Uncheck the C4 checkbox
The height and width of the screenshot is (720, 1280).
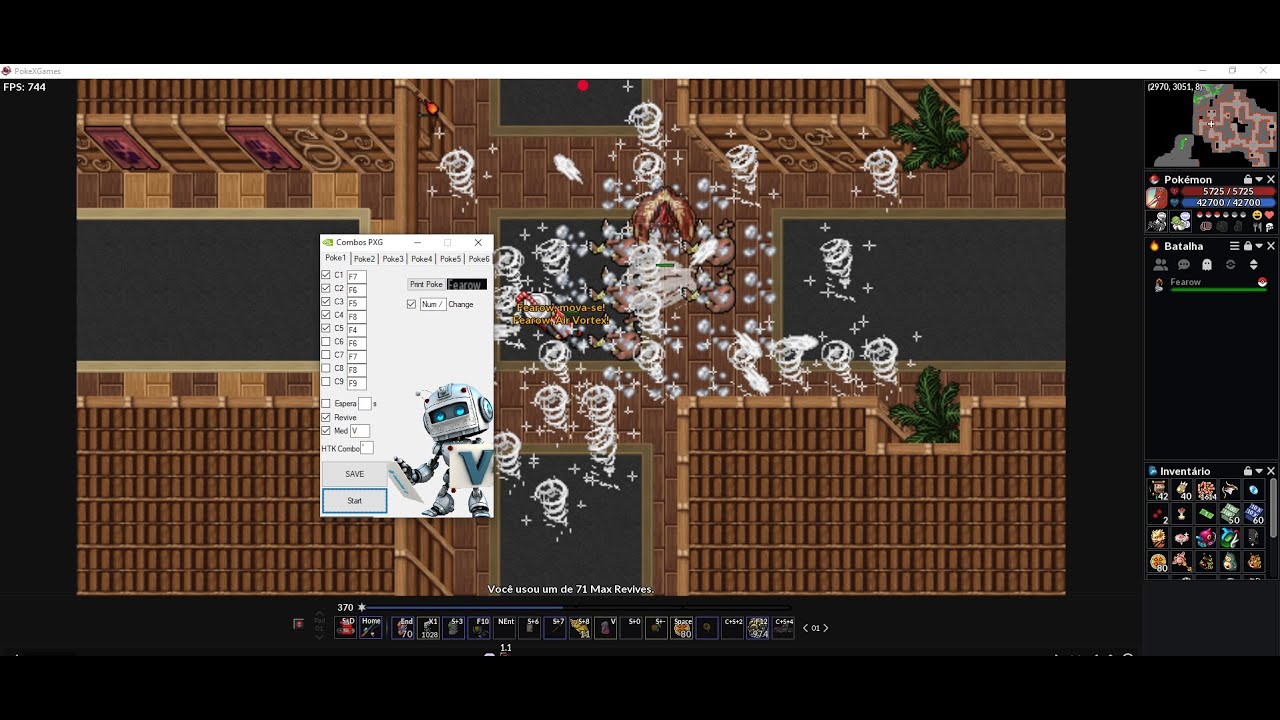pyautogui.click(x=326, y=315)
